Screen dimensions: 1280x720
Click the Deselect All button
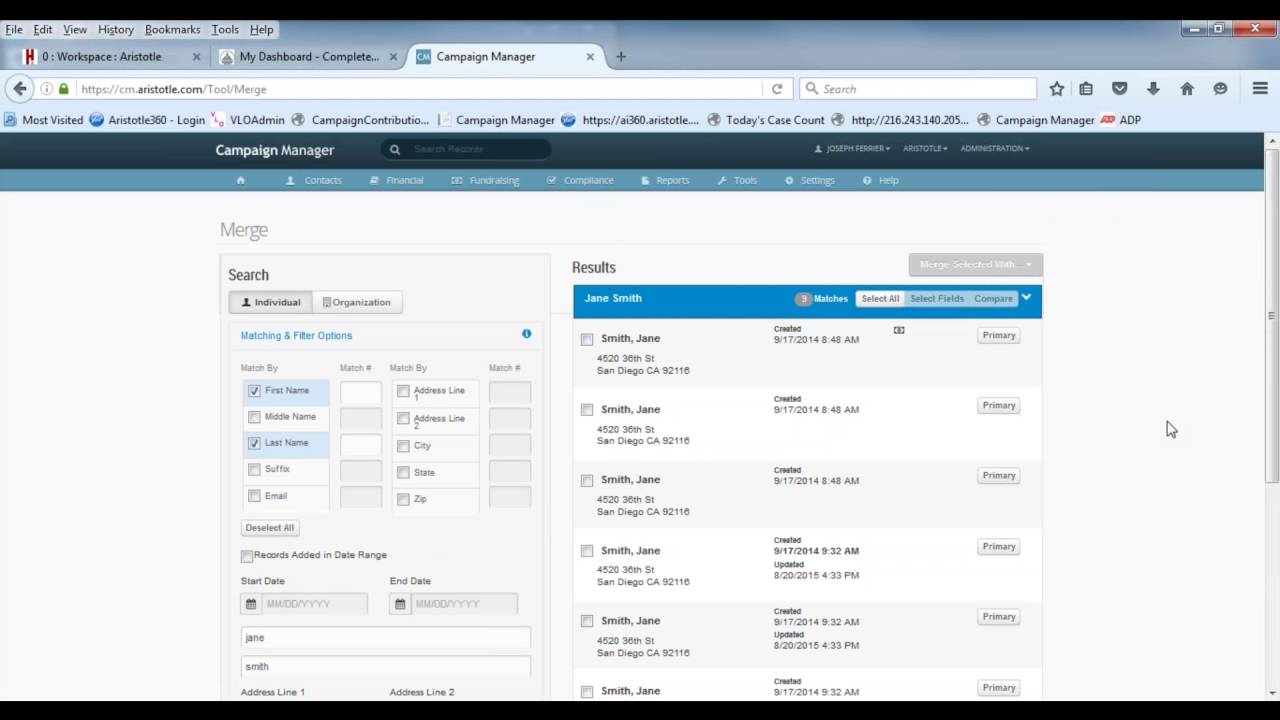(x=270, y=528)
